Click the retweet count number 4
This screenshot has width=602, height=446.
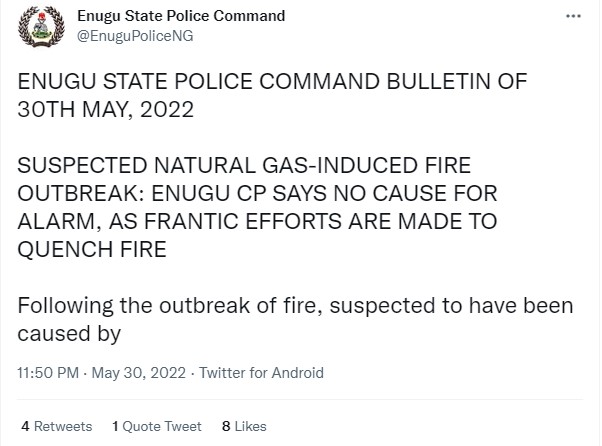point(24,426)
